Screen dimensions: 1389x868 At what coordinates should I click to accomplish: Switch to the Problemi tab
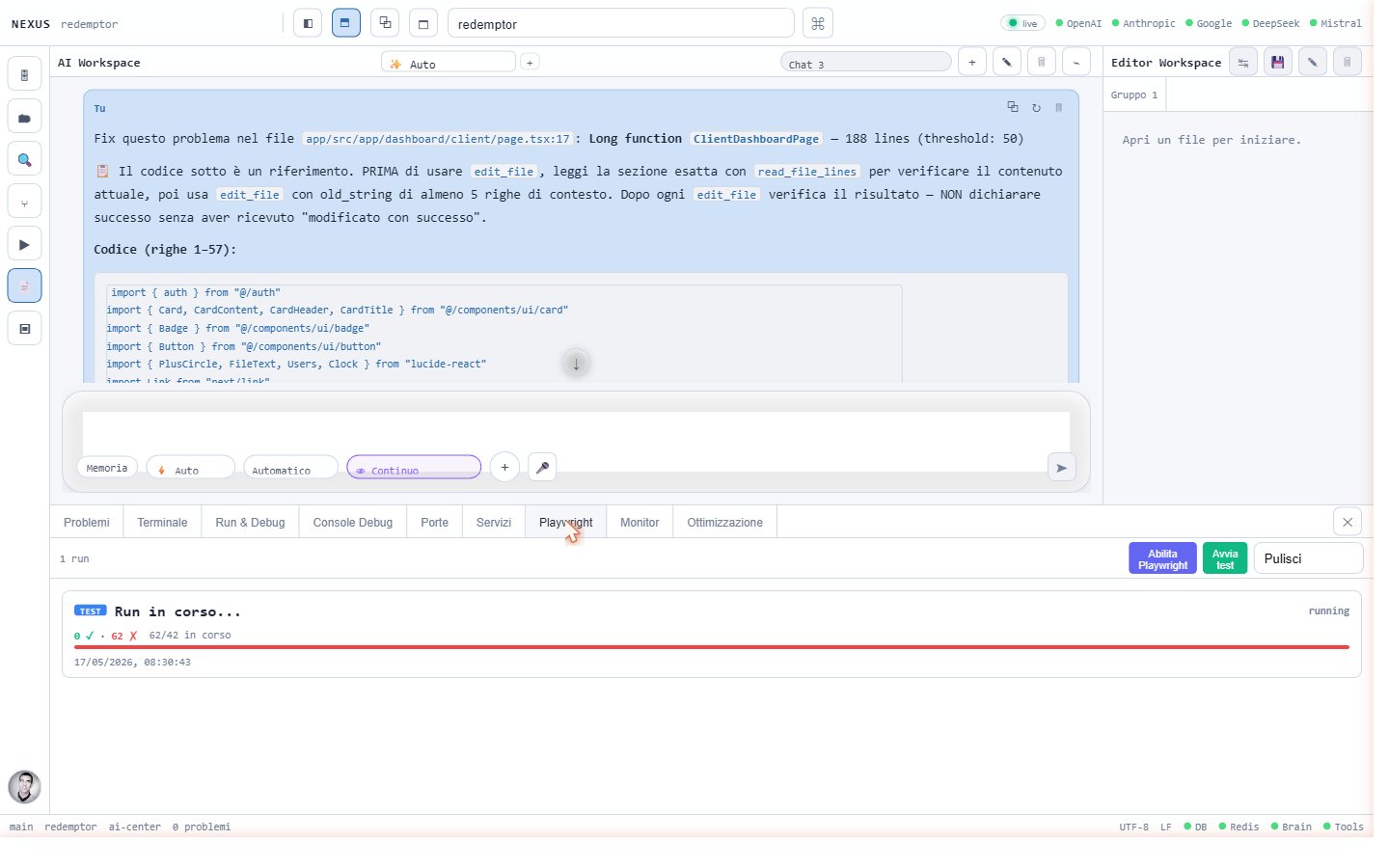tap(87, 522)
